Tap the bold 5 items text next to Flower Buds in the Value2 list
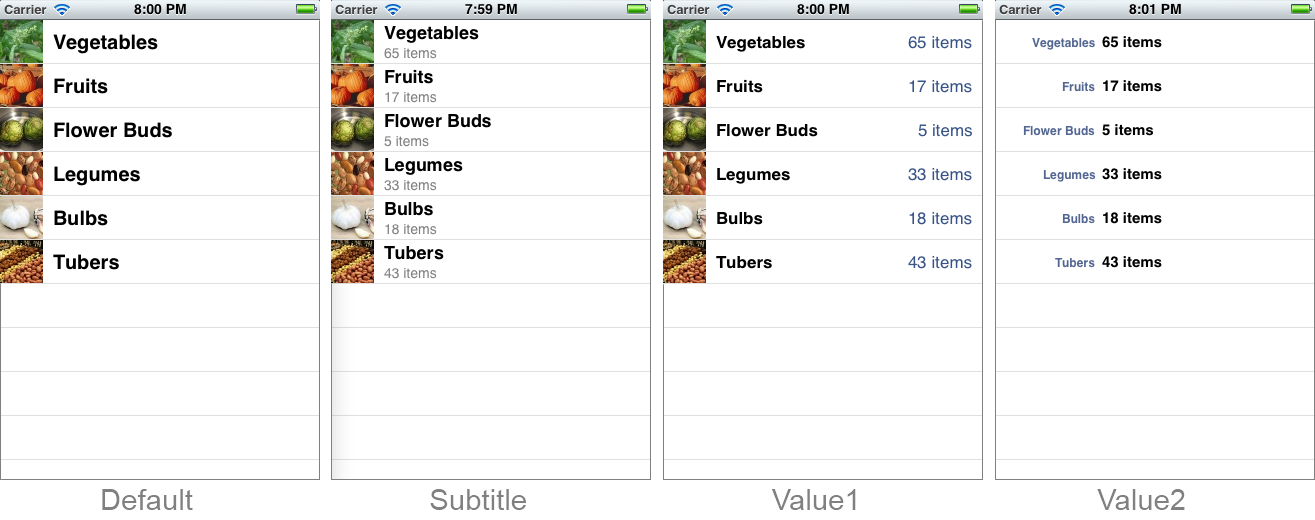Screen dimensions: 1315x520 tap(1127, 130)
